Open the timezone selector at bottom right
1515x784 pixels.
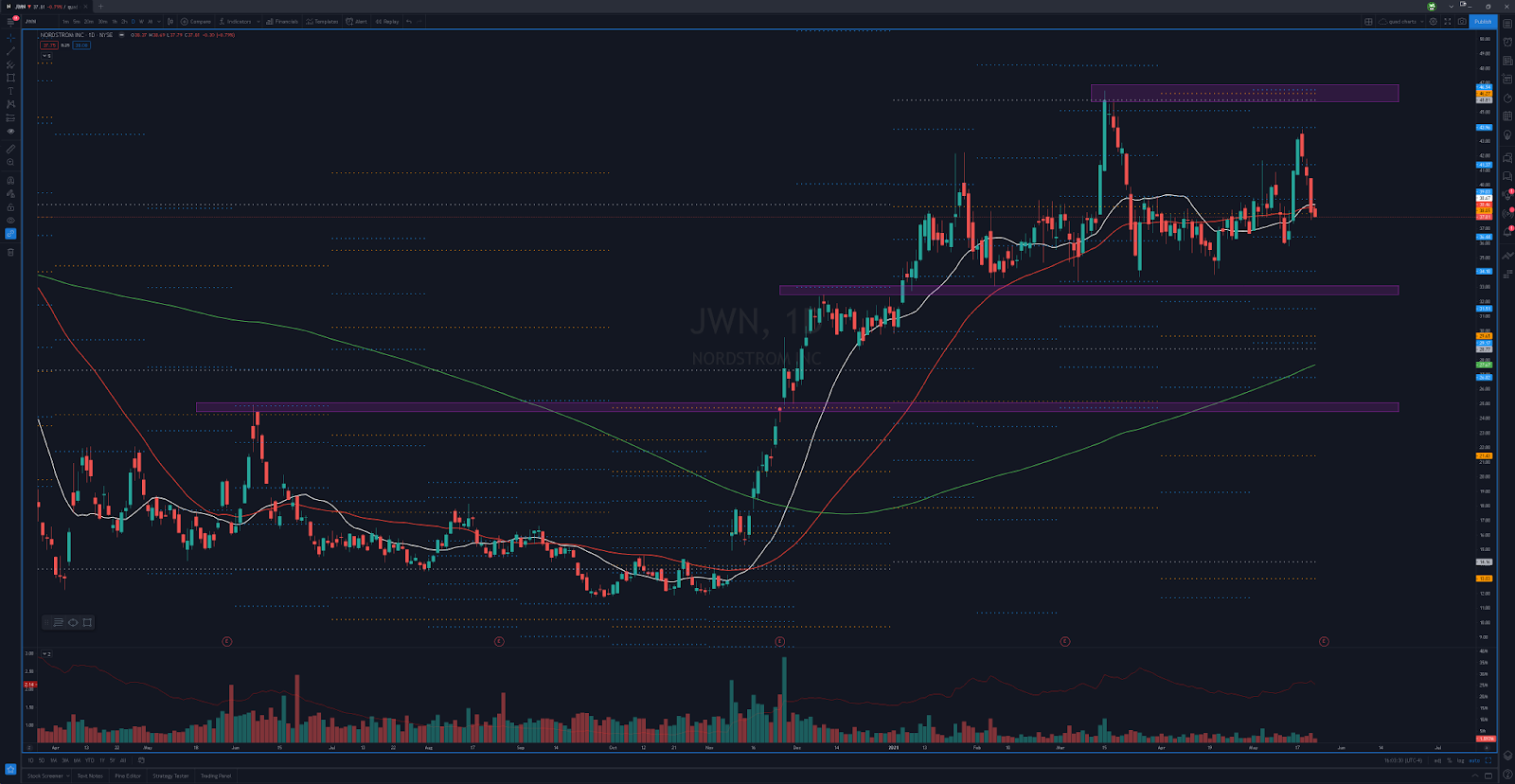pyautogui.click(x=1403, y=760)
